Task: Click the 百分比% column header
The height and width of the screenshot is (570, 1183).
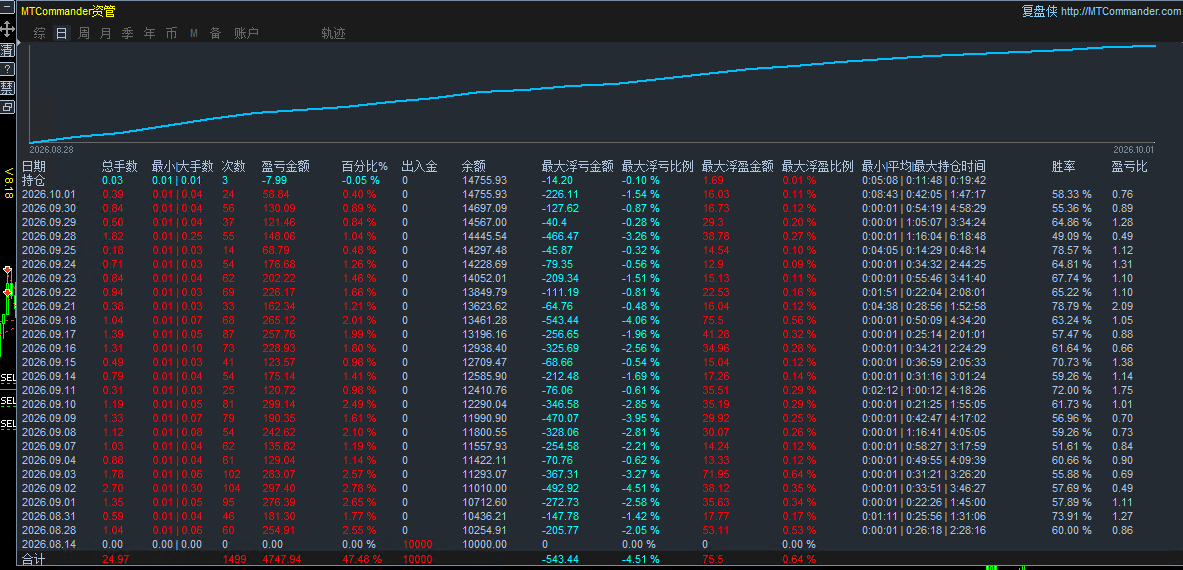Action: [364, 166]
